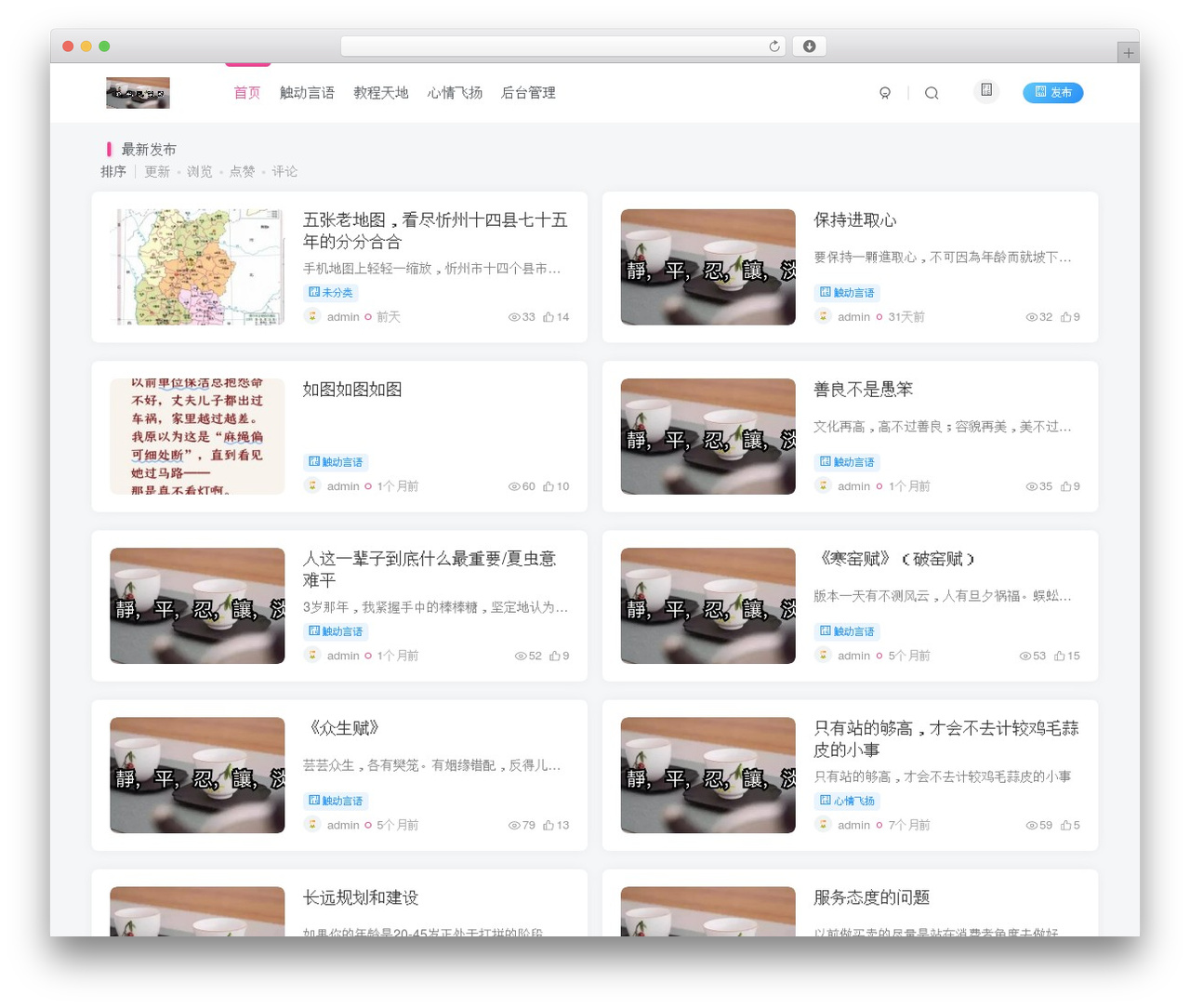The height and width of the screenshot is (1008, 1190).
Task: Click the admin avatar on the 忻州 post
Action: point(312,316)
